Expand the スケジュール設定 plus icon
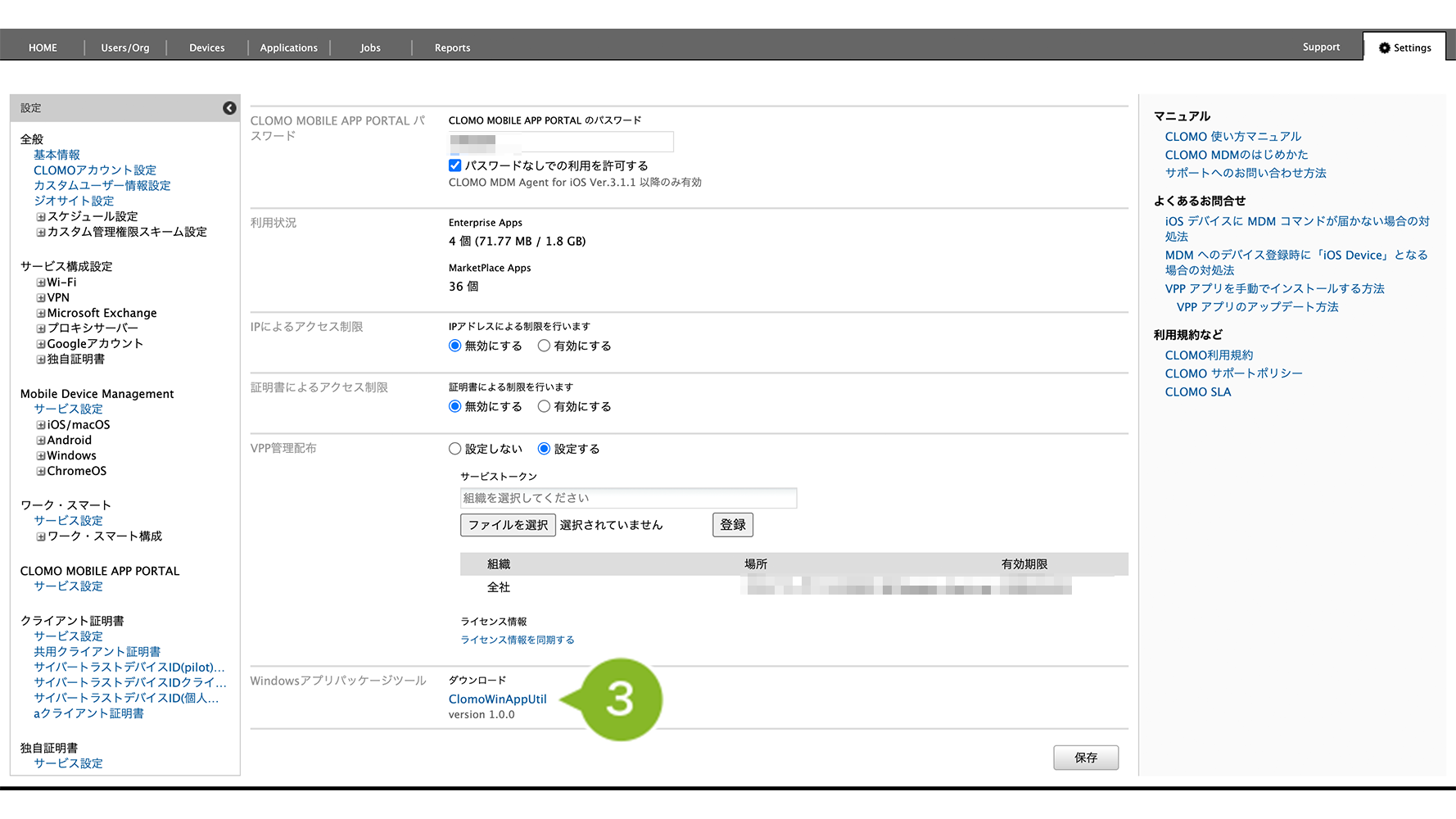Screen dimensions: 1456x819 click(x=40, y=217)
